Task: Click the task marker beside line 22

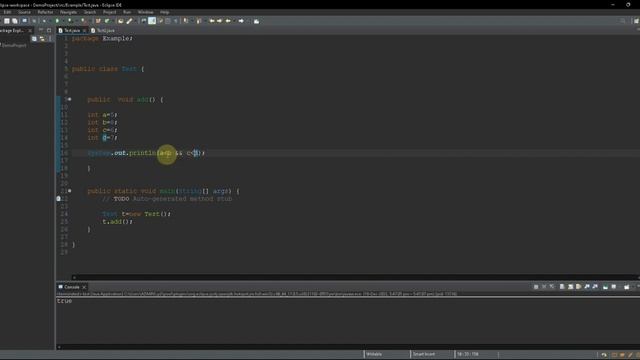Action: pos(58,199)
